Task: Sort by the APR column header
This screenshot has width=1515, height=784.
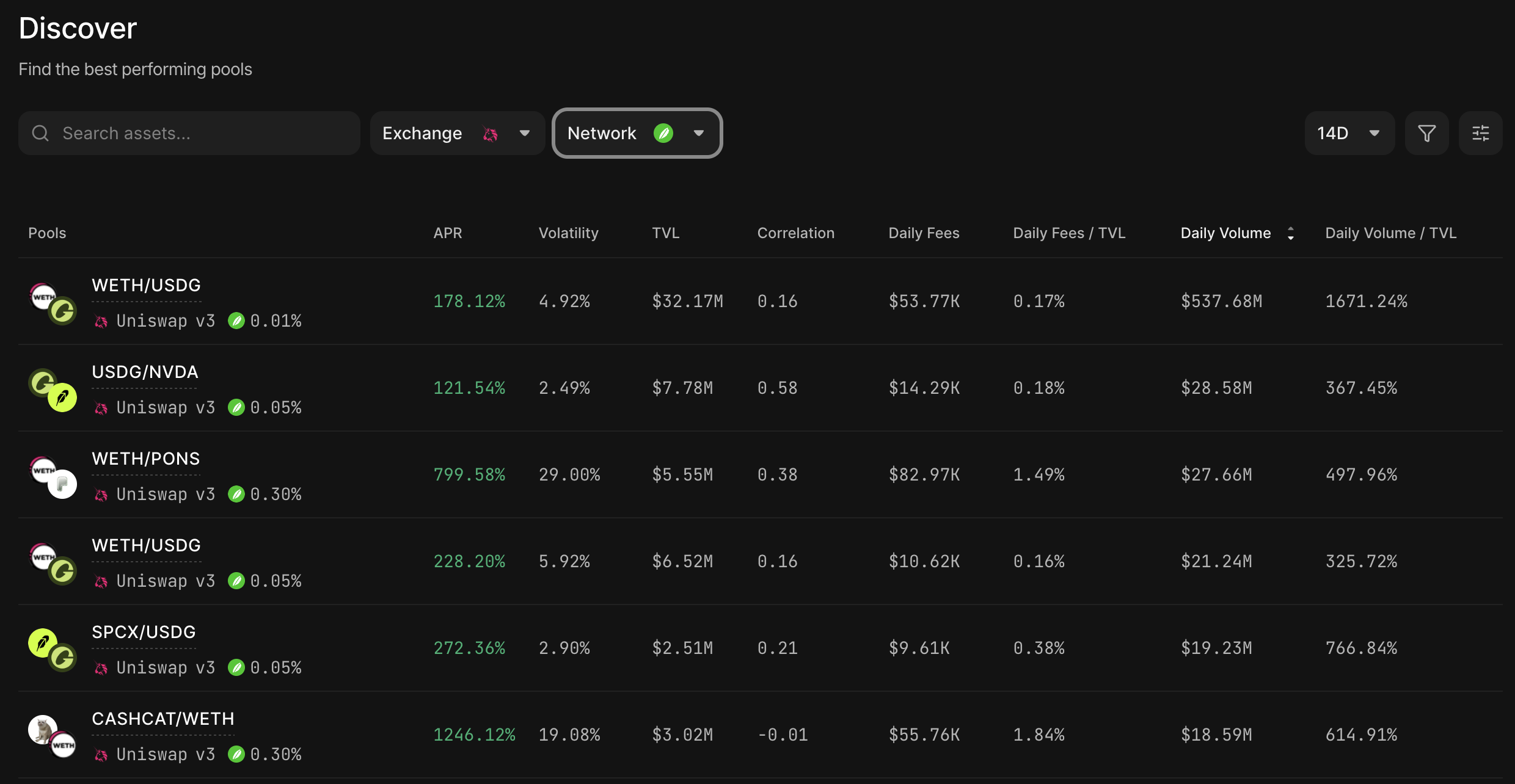Action: point(448,233)
